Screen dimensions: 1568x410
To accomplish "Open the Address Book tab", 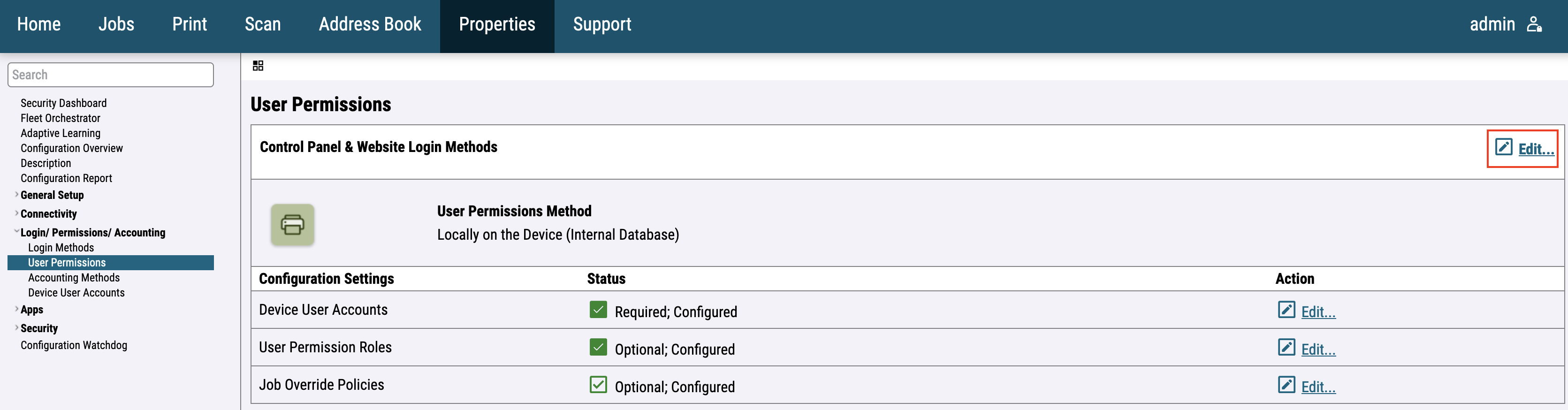I will click(x=369, y=24).
